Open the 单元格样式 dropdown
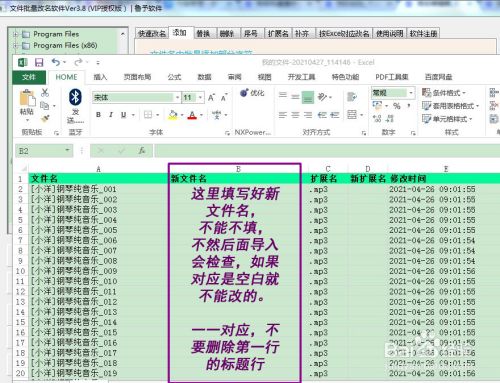Screen dimensions: 500x383 pyautogui.click(x=447, y=119)
